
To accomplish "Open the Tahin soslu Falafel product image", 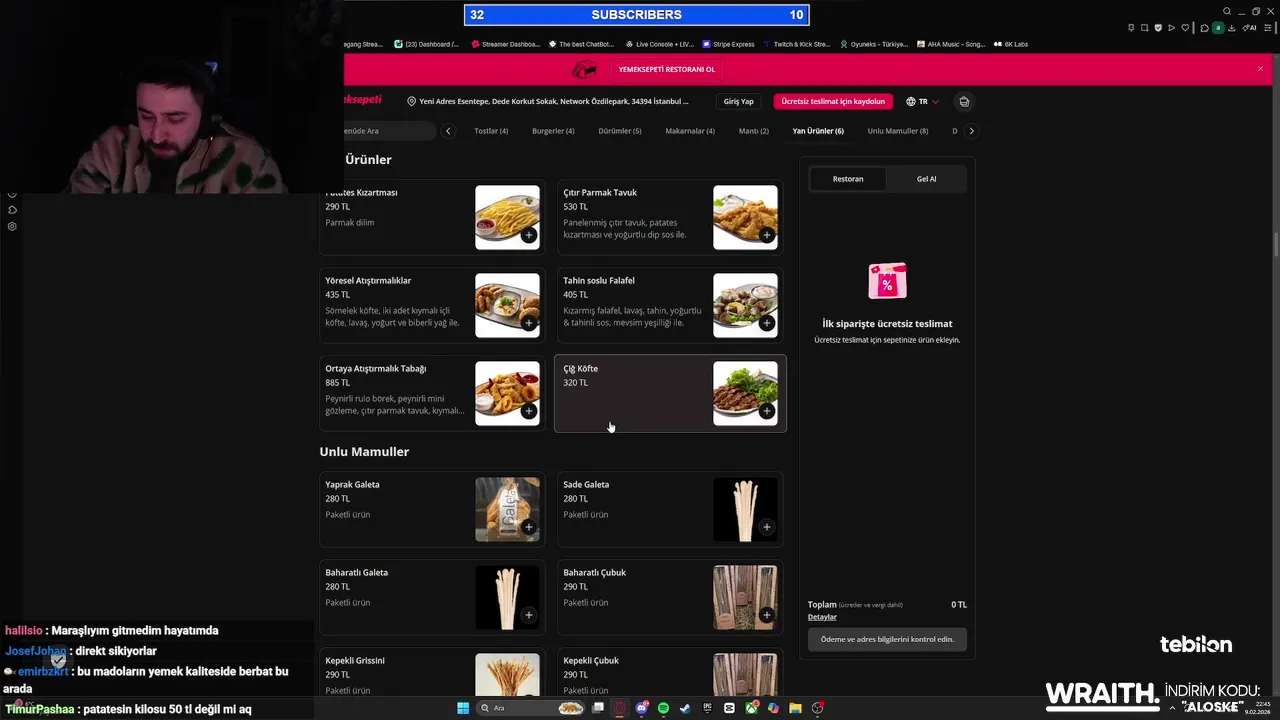I will point(745,305).
